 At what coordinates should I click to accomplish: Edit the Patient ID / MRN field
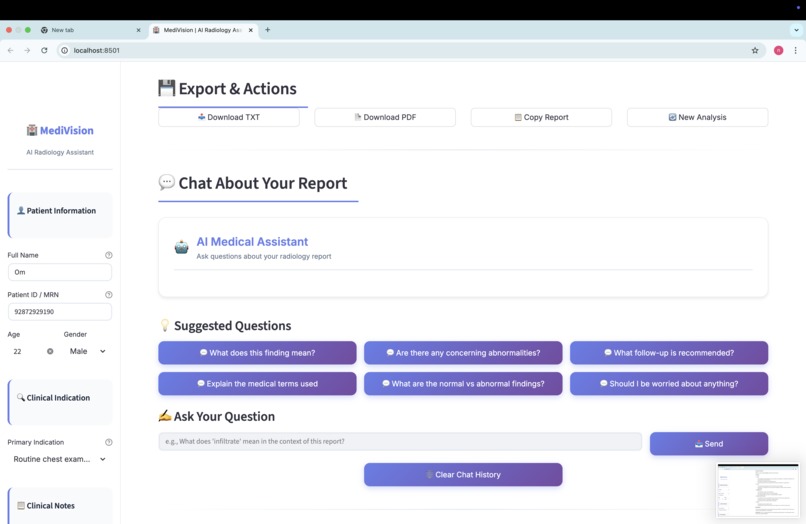60,312
